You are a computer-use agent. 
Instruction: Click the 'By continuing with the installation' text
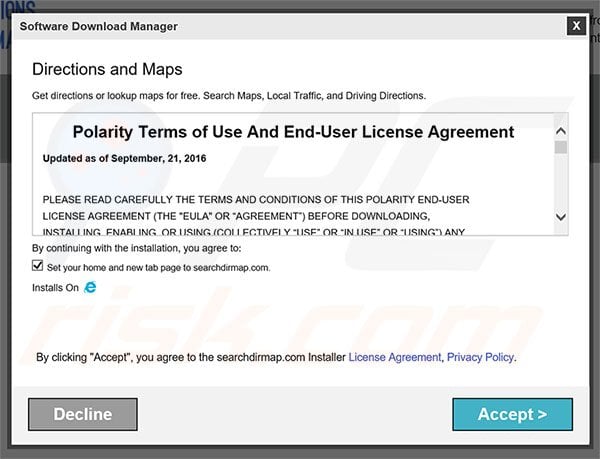coord(137,248)
